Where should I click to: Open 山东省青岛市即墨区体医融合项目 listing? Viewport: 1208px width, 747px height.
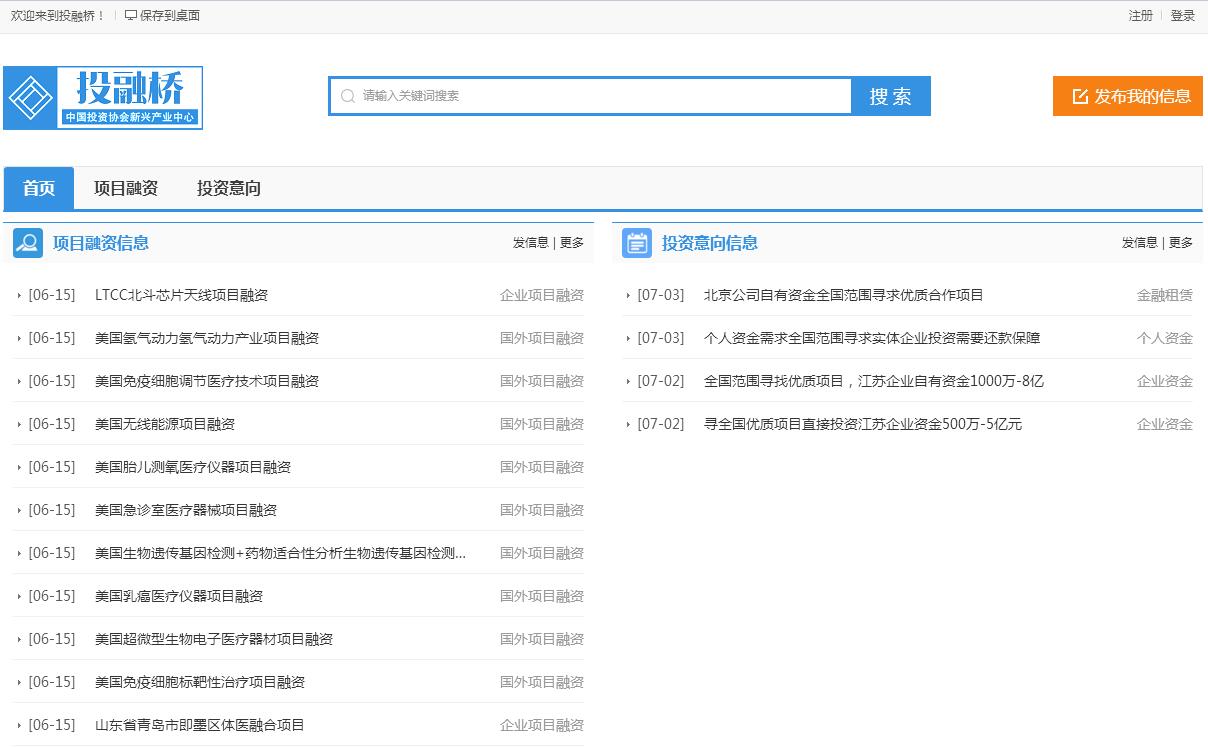(200, 725)
